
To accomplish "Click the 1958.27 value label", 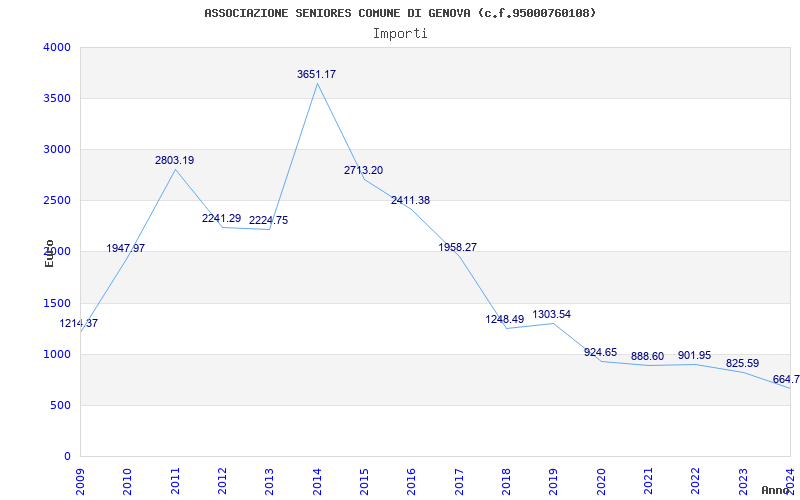I will [458, 248].
